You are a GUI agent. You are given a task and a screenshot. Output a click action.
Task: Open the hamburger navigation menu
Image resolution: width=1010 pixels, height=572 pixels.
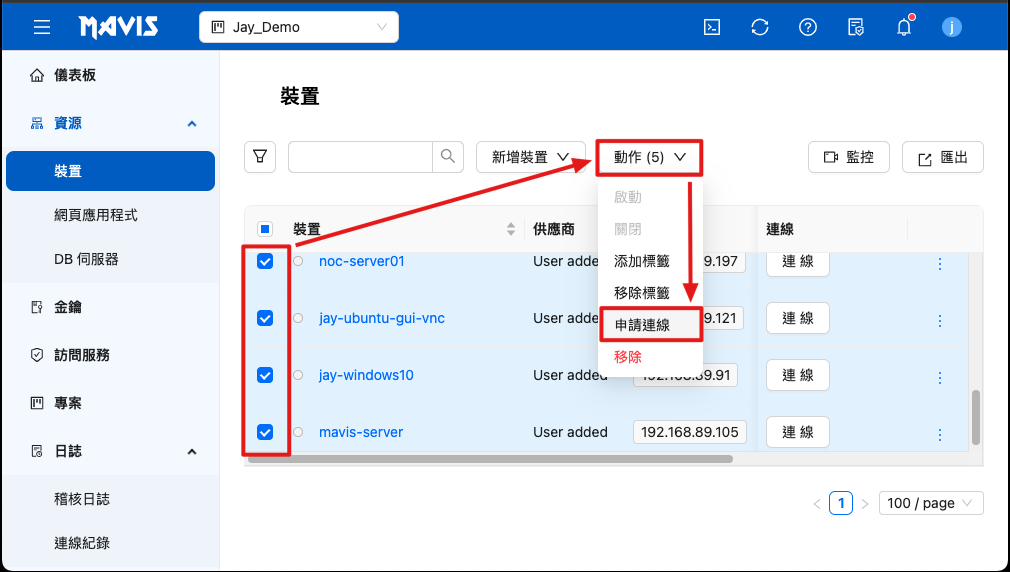tap(42, 28)
